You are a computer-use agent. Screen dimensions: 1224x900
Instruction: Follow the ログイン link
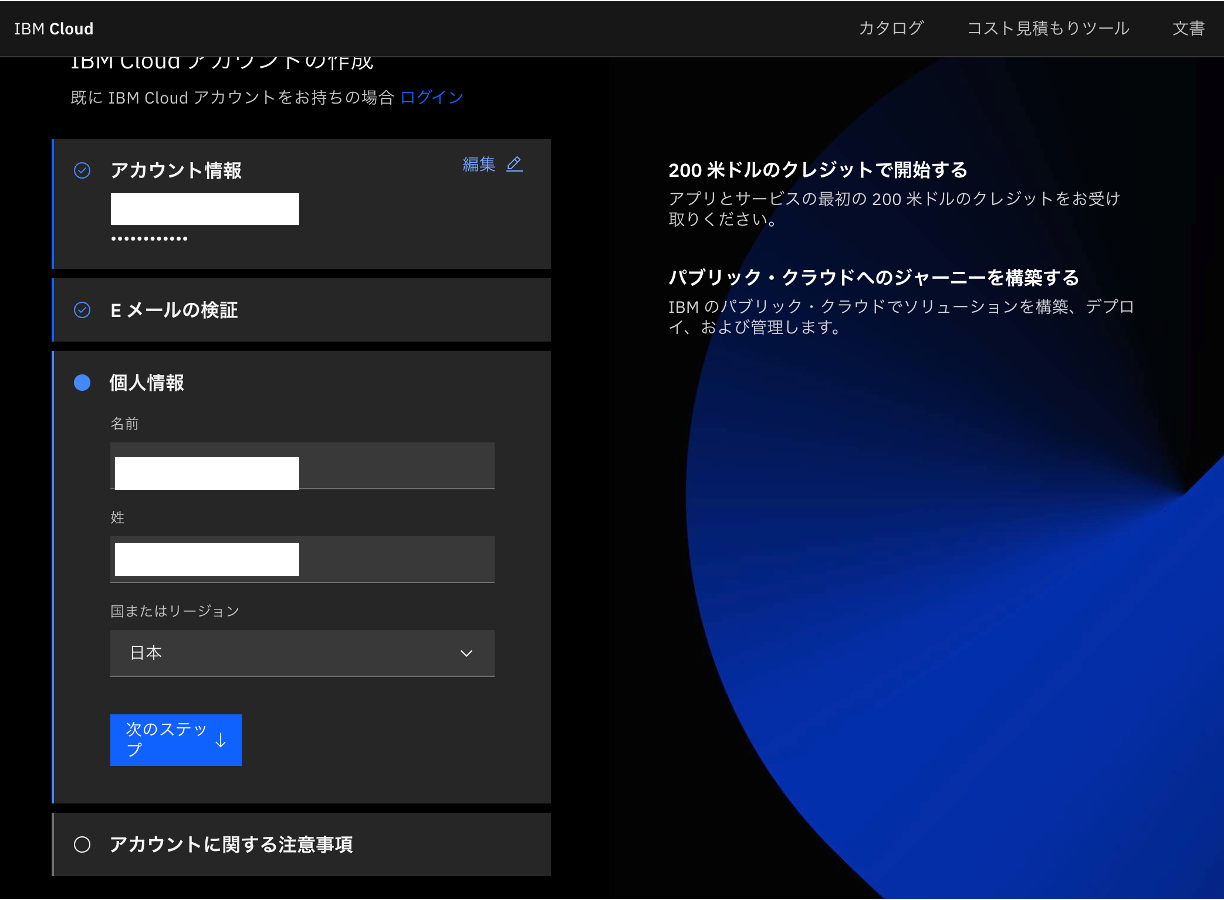[x=432, y=97]
